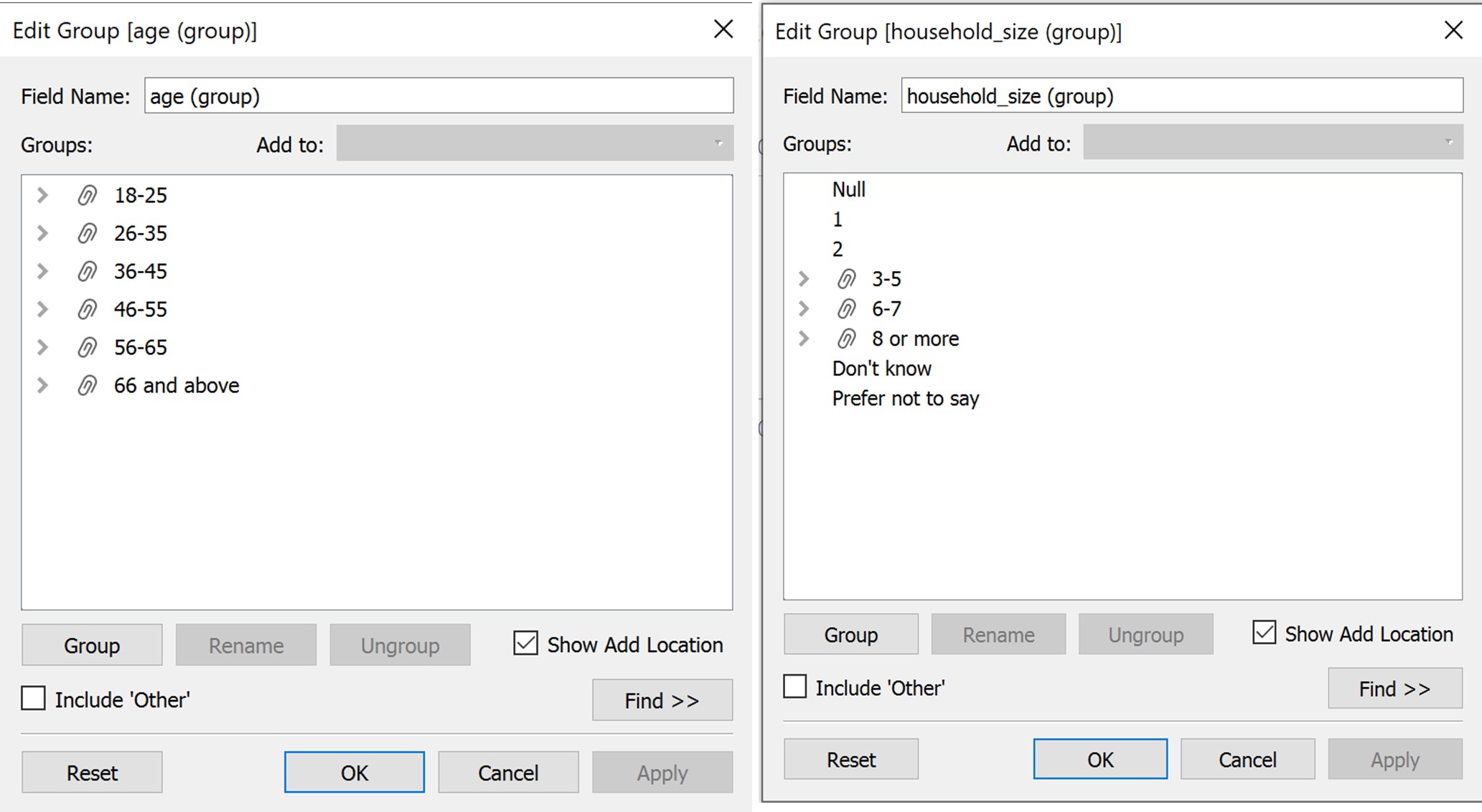Click paperclip icon of 56-65 group
The image size is (1482, 812).
point(88,347)
